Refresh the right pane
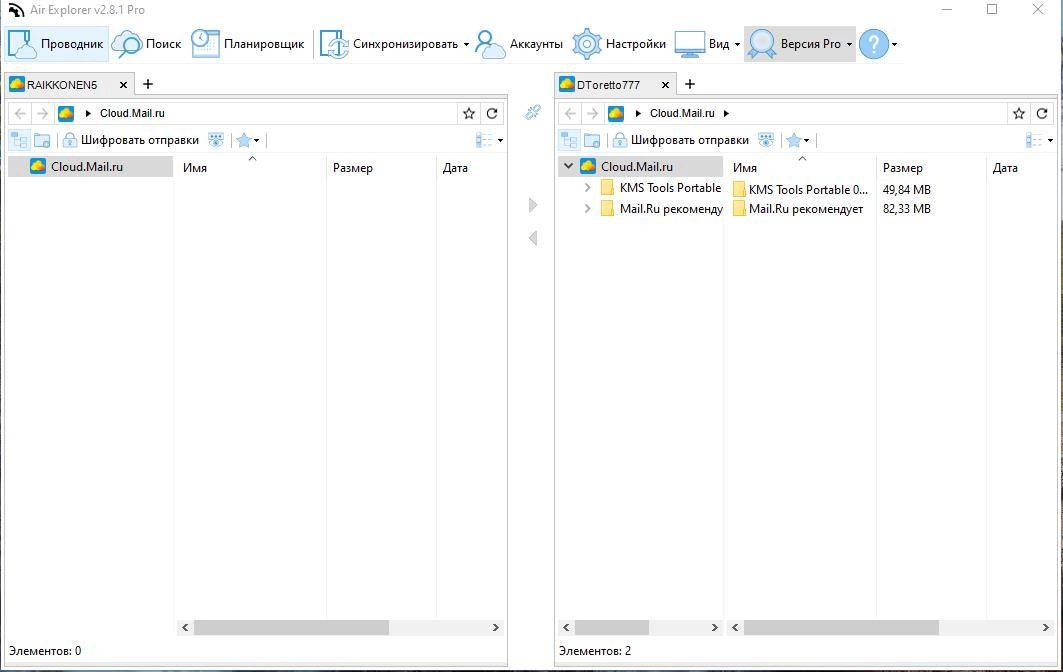The width and height of the screenshot is (1063, 672). coord(1042,113)
